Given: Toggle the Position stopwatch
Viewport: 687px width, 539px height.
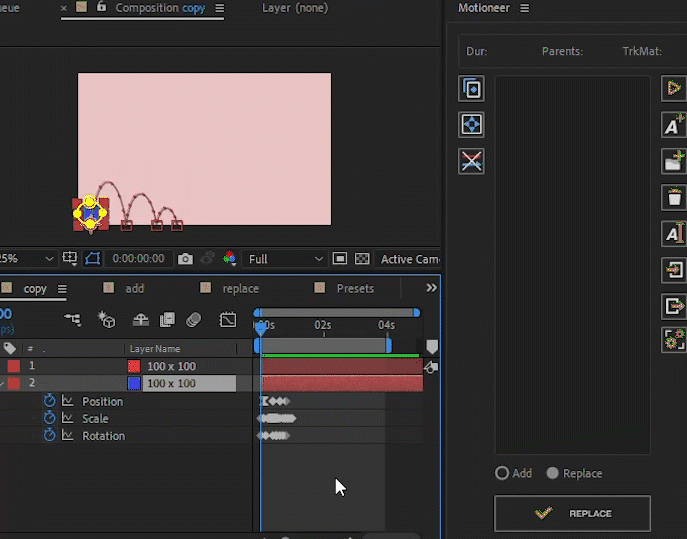Looking at the screenshot, I should click(50, 401).
